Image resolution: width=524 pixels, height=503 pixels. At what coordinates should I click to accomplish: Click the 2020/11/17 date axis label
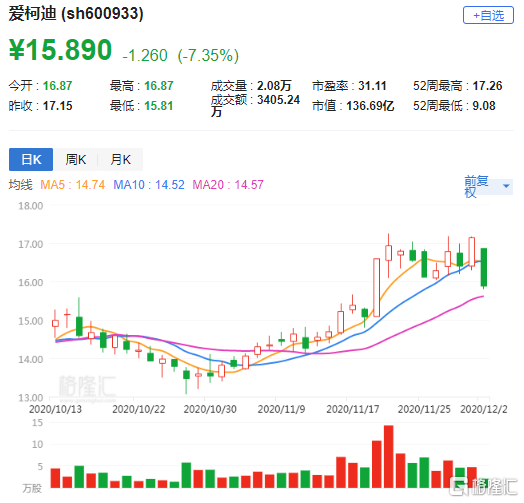353,409
